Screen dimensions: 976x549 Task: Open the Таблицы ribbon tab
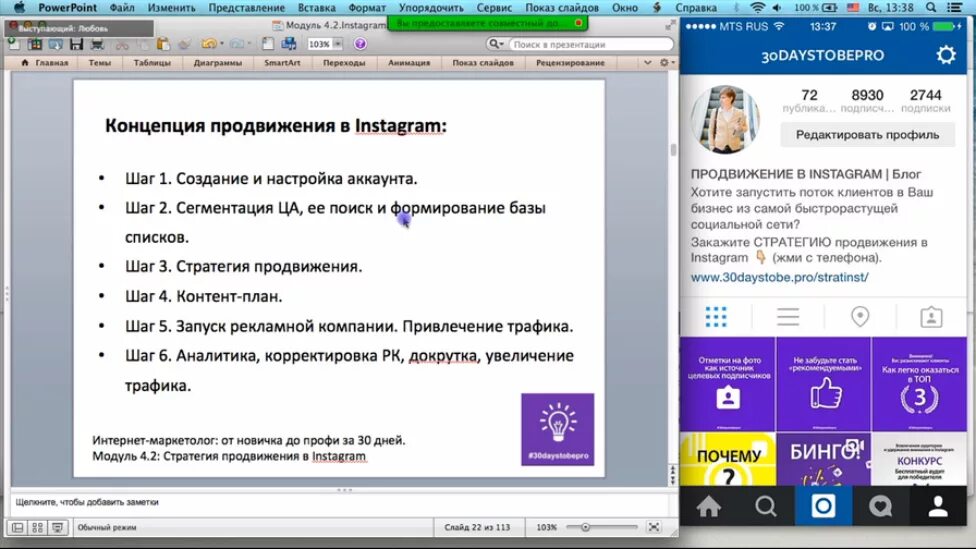[152, 63]
